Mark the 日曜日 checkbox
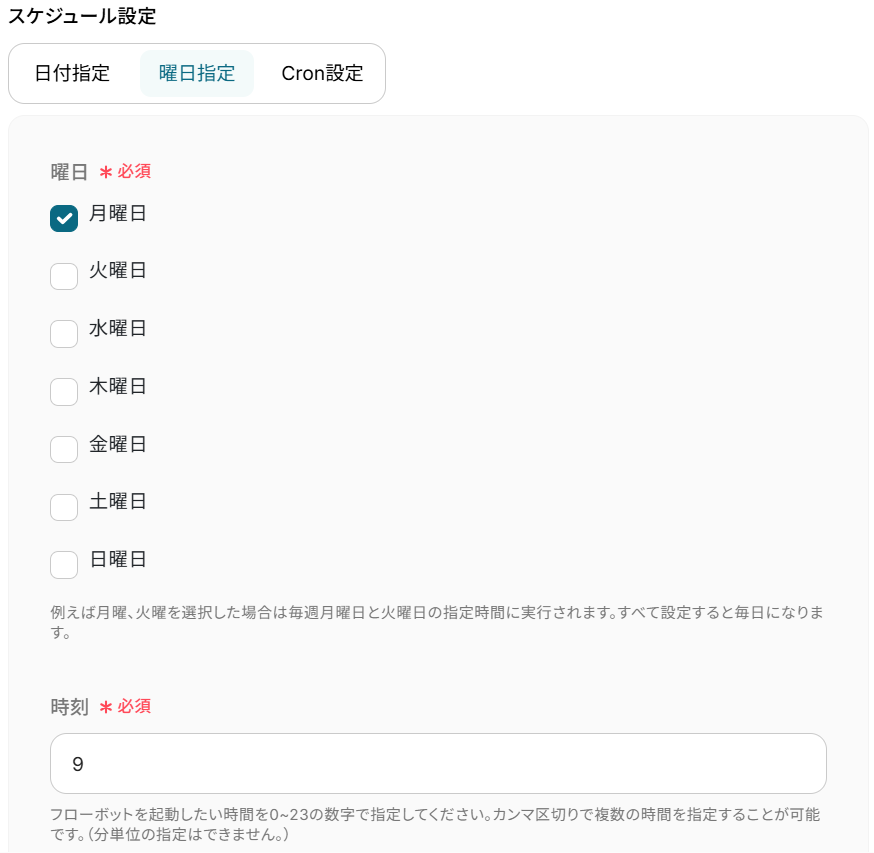 [x=64, y=565]
